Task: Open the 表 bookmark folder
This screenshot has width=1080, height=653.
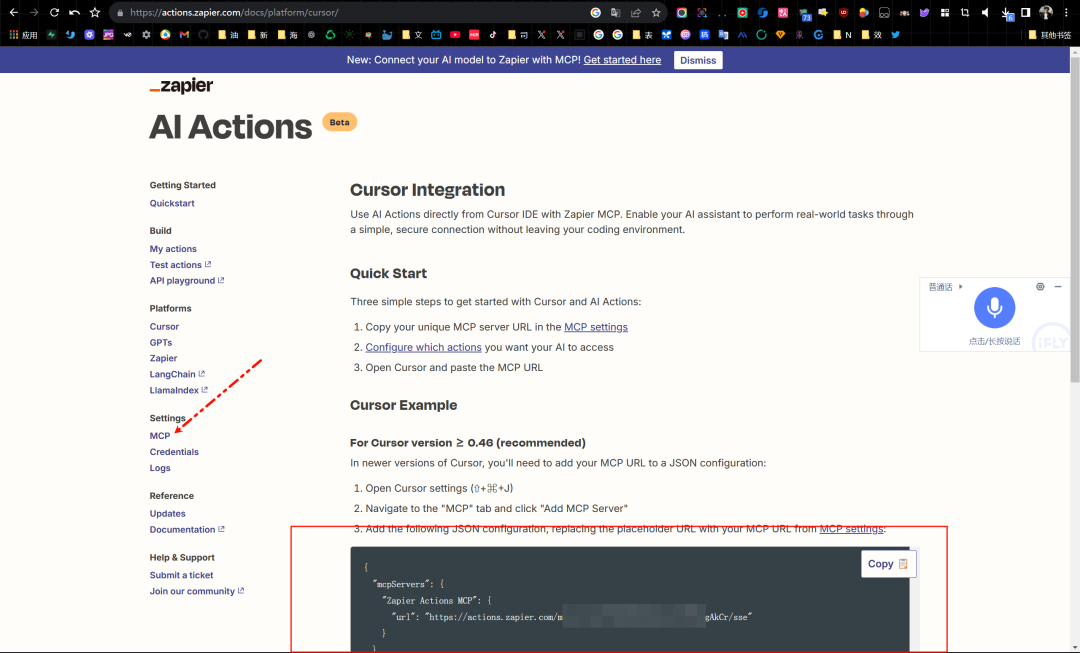Action: 643,34
